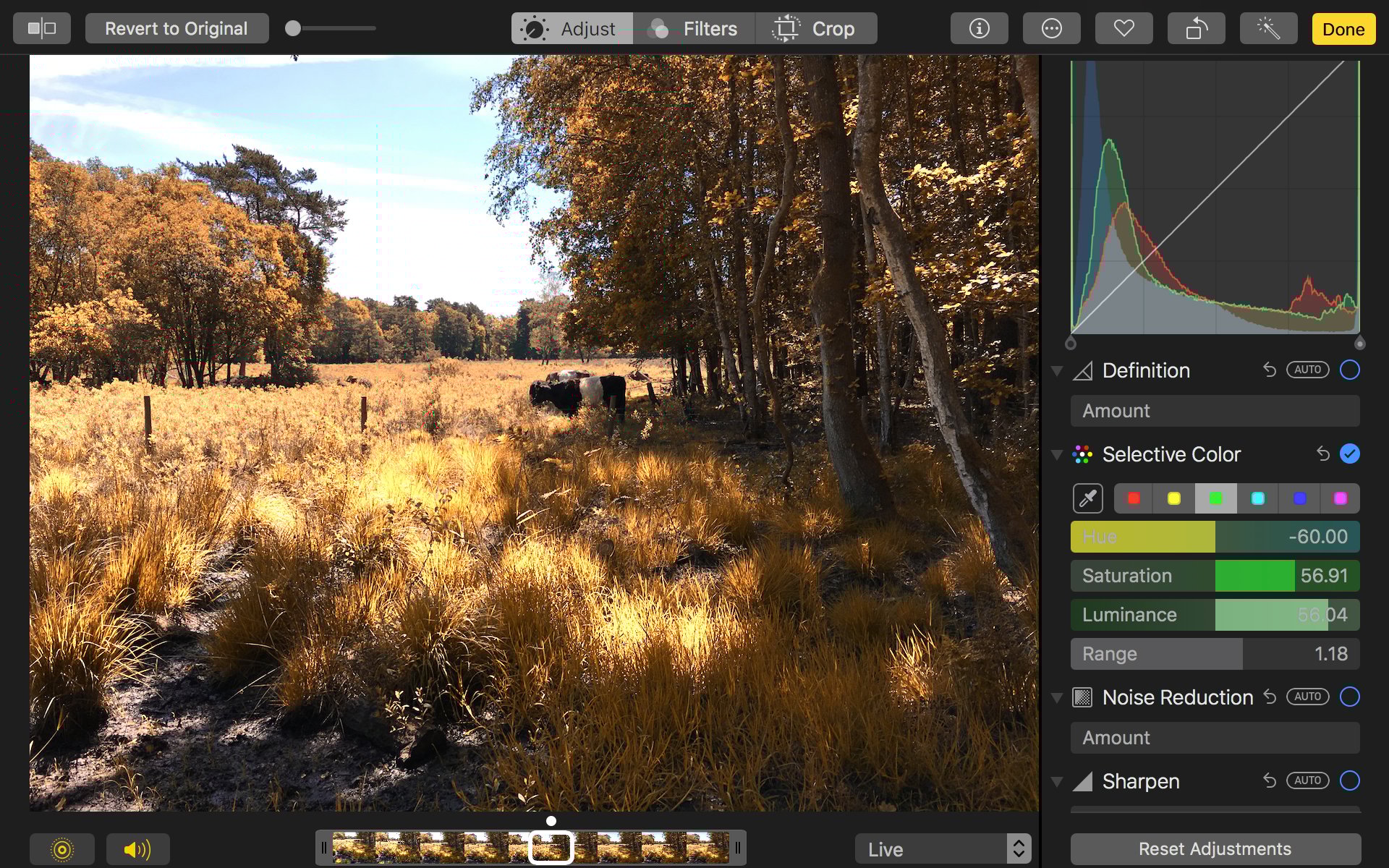
Task: Select the auto-enhance magic wand
Action: tap(1268, 28)
